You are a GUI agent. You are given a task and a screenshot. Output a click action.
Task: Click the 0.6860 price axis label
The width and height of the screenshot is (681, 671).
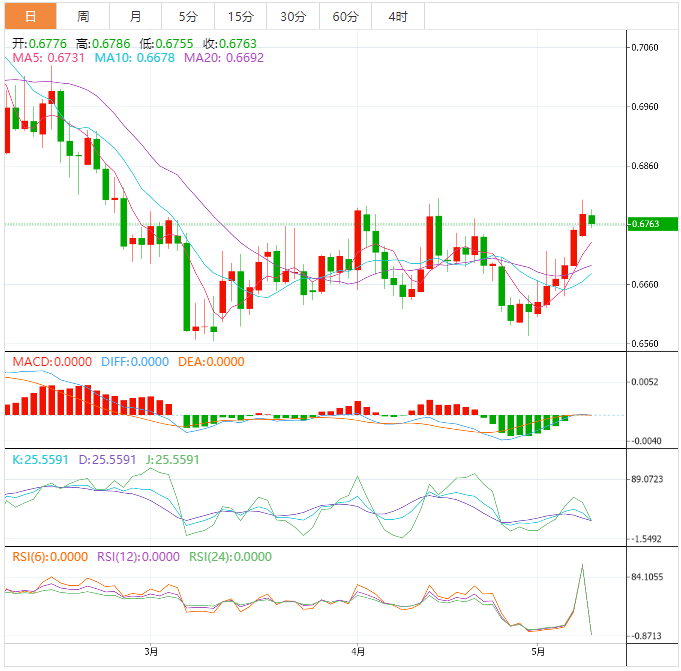coord(645,166)
